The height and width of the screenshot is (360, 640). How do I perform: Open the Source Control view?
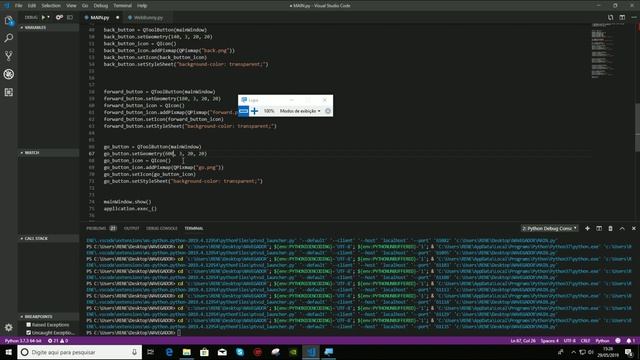[x=9, y=56]
